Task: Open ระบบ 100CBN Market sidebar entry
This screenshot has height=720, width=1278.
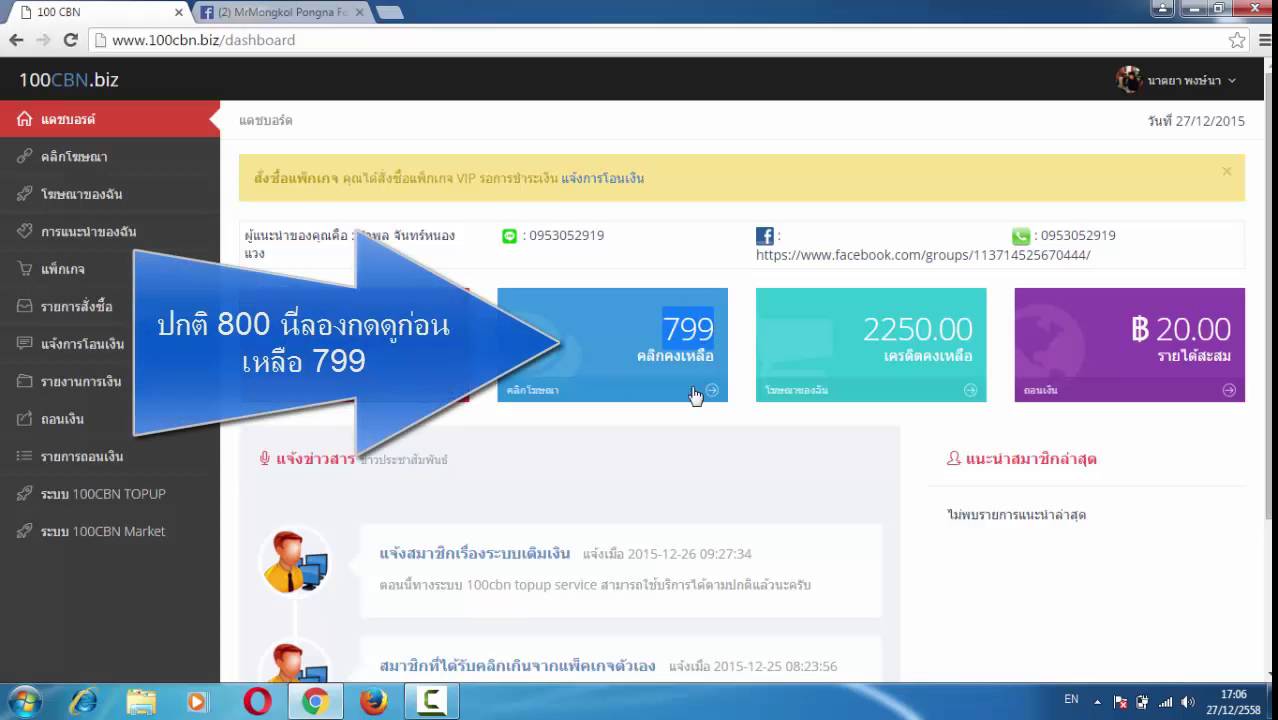Action: point(110,531)
